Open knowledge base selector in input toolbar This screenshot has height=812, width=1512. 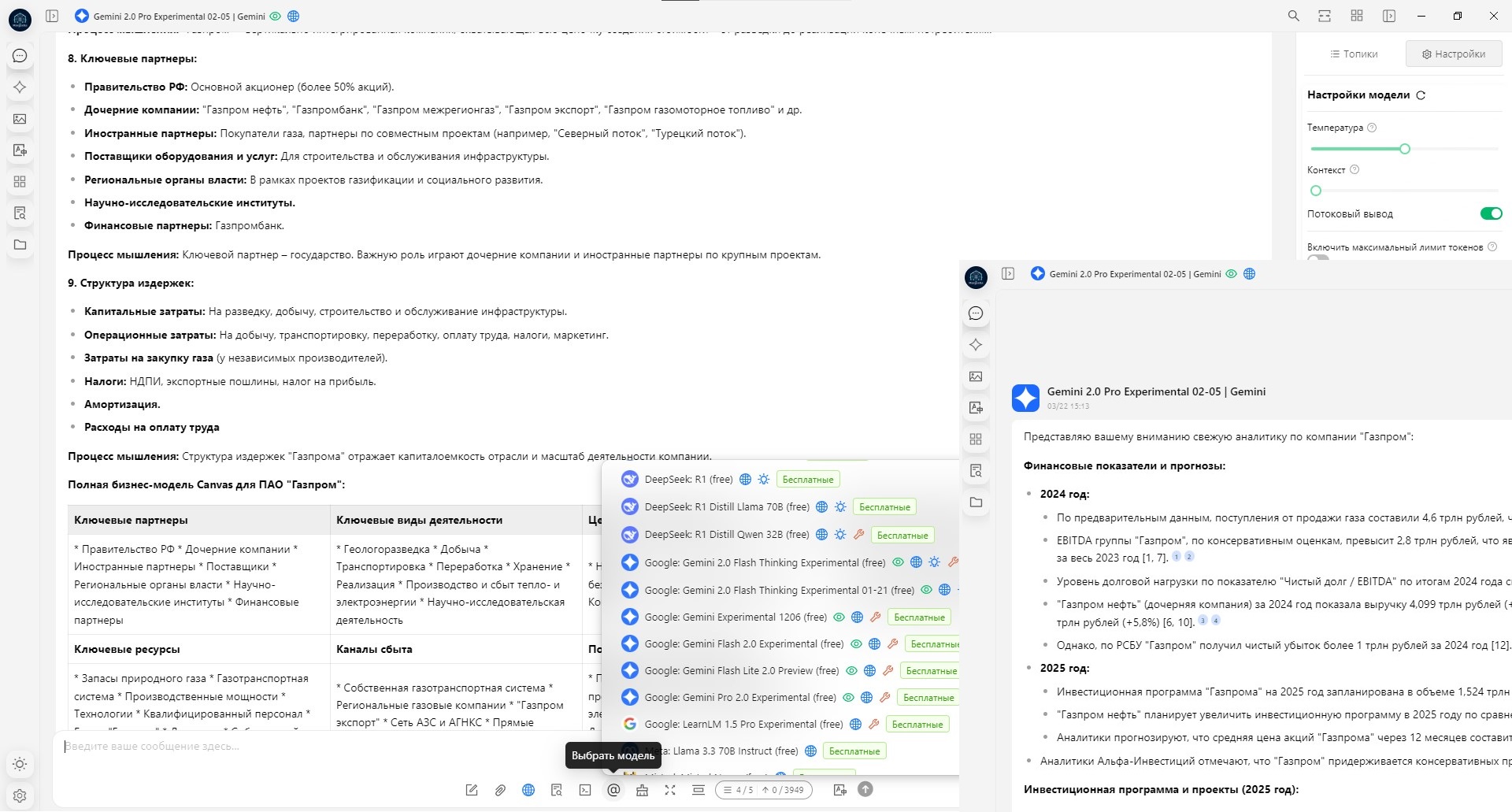point(557,790)
